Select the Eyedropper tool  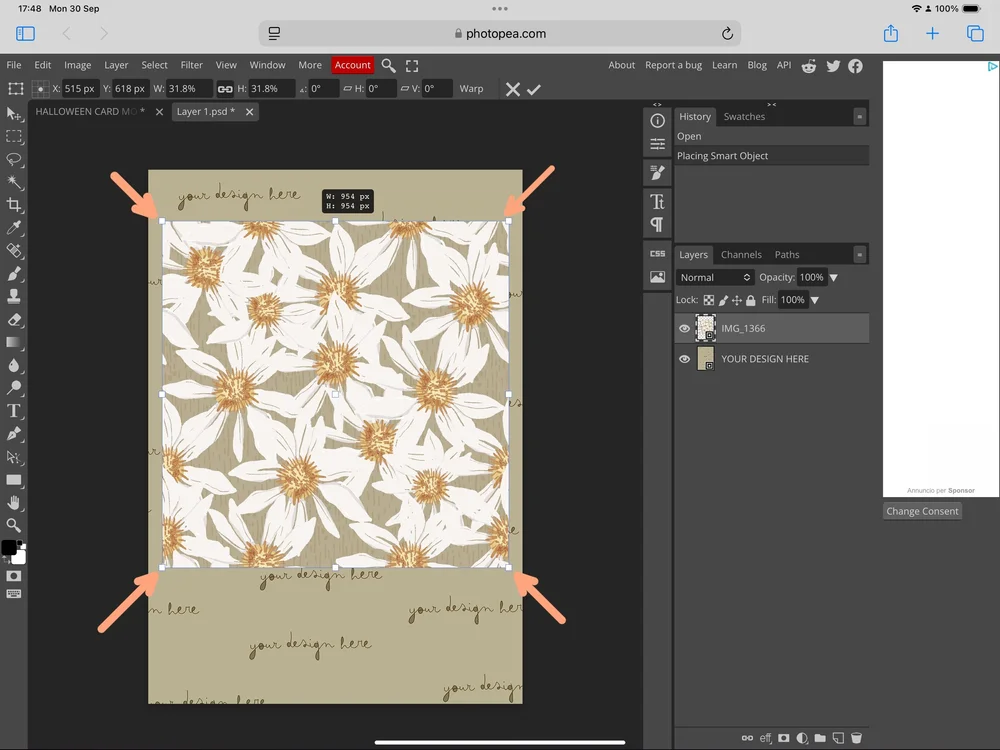tap(14, 228)
